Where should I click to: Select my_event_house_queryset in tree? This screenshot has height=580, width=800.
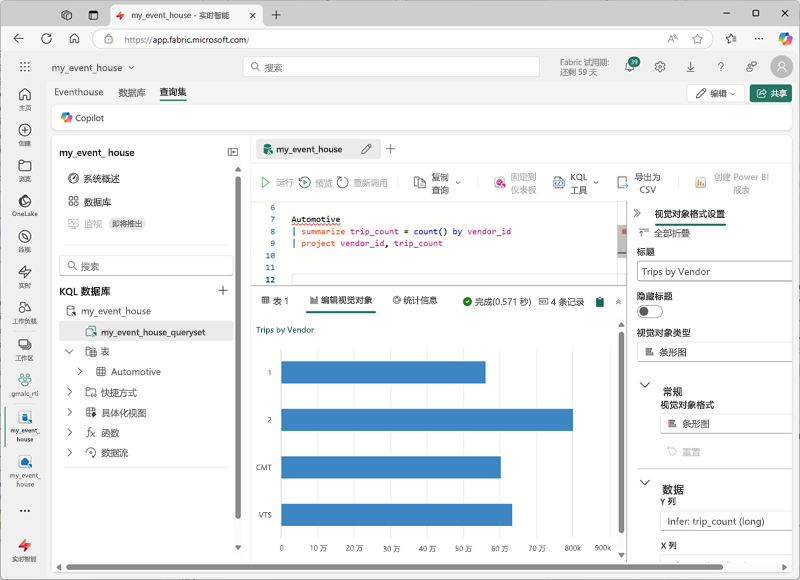click(146, 332)
